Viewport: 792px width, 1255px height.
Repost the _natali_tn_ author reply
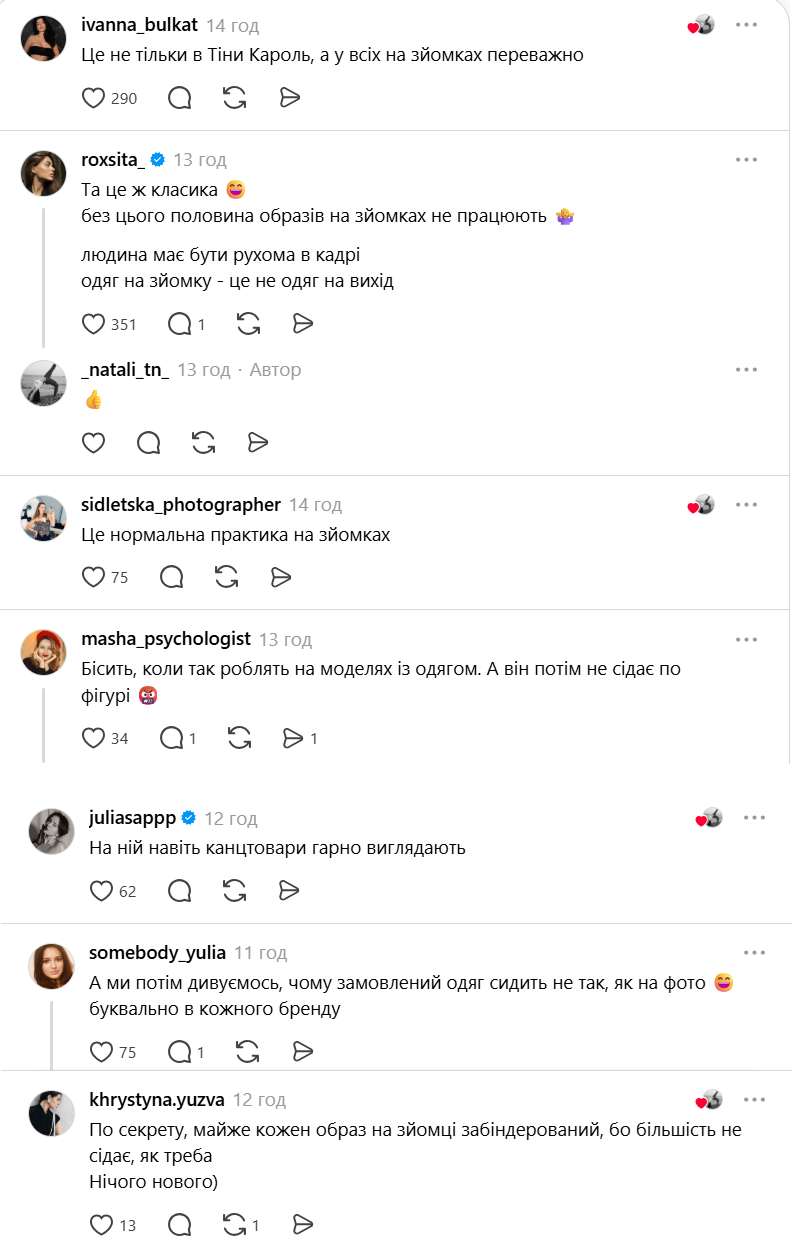click(203, 442)
